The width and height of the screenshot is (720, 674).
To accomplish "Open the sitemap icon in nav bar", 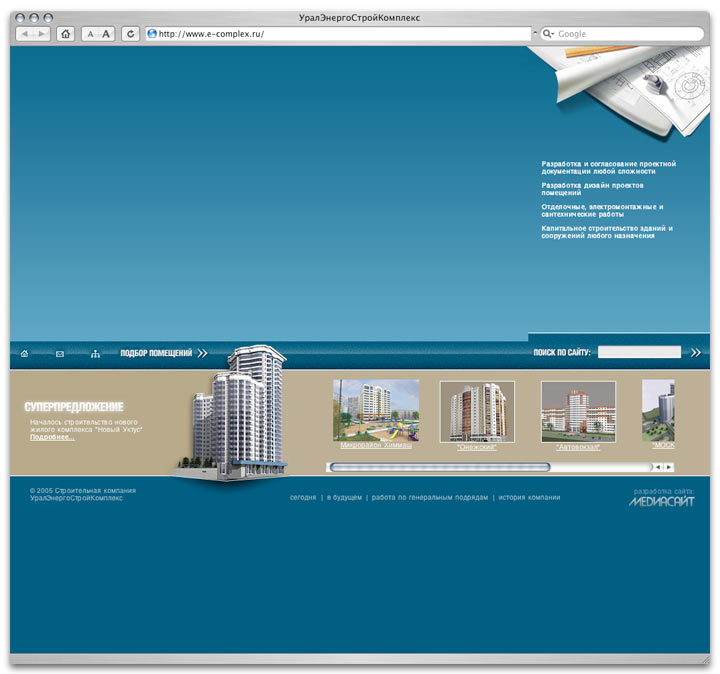I will click(x=96, y=353).
